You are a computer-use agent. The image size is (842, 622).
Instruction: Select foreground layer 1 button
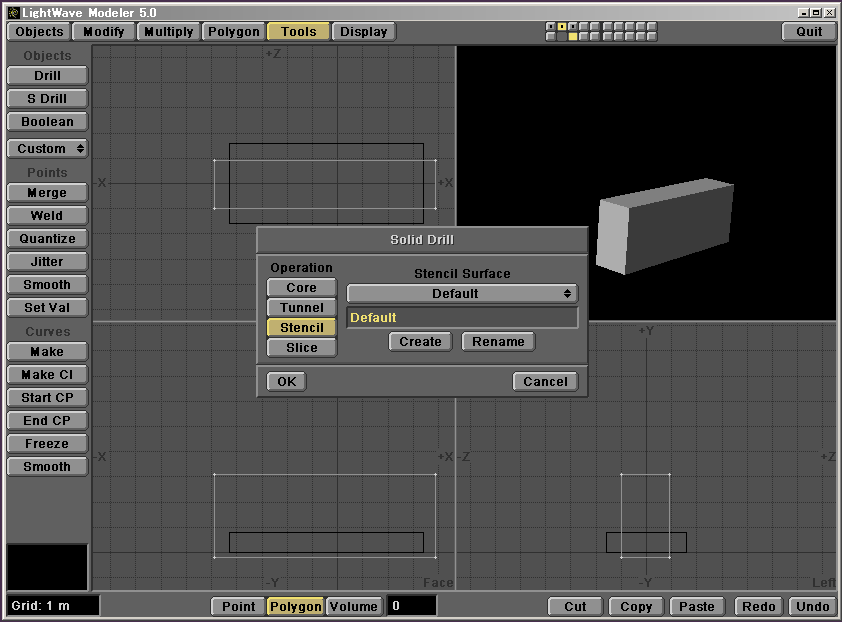pyautogui.click(x=551, y=26)
